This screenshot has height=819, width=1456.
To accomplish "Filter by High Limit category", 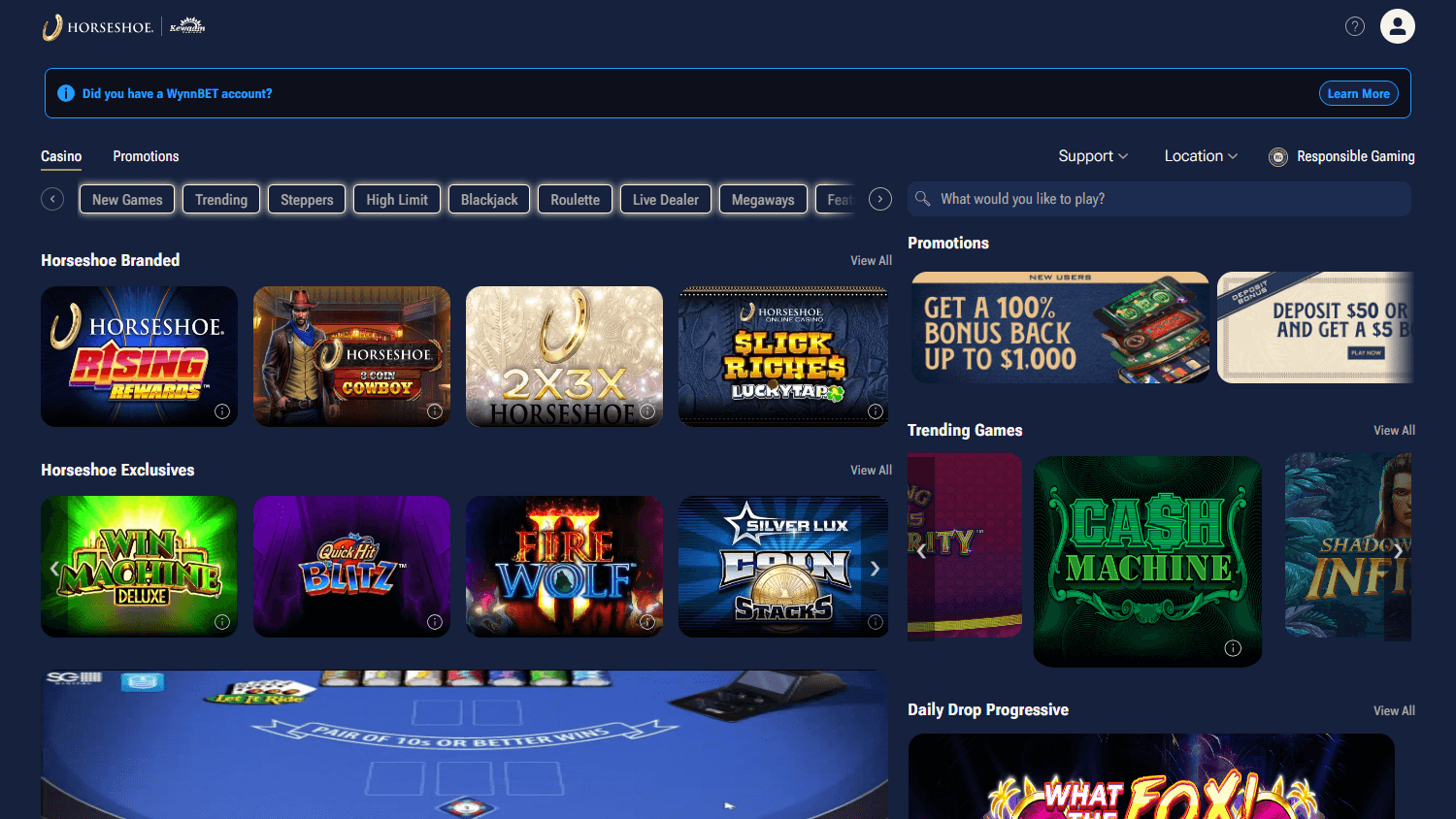I will pyautogui.click(x=397, y=199).
